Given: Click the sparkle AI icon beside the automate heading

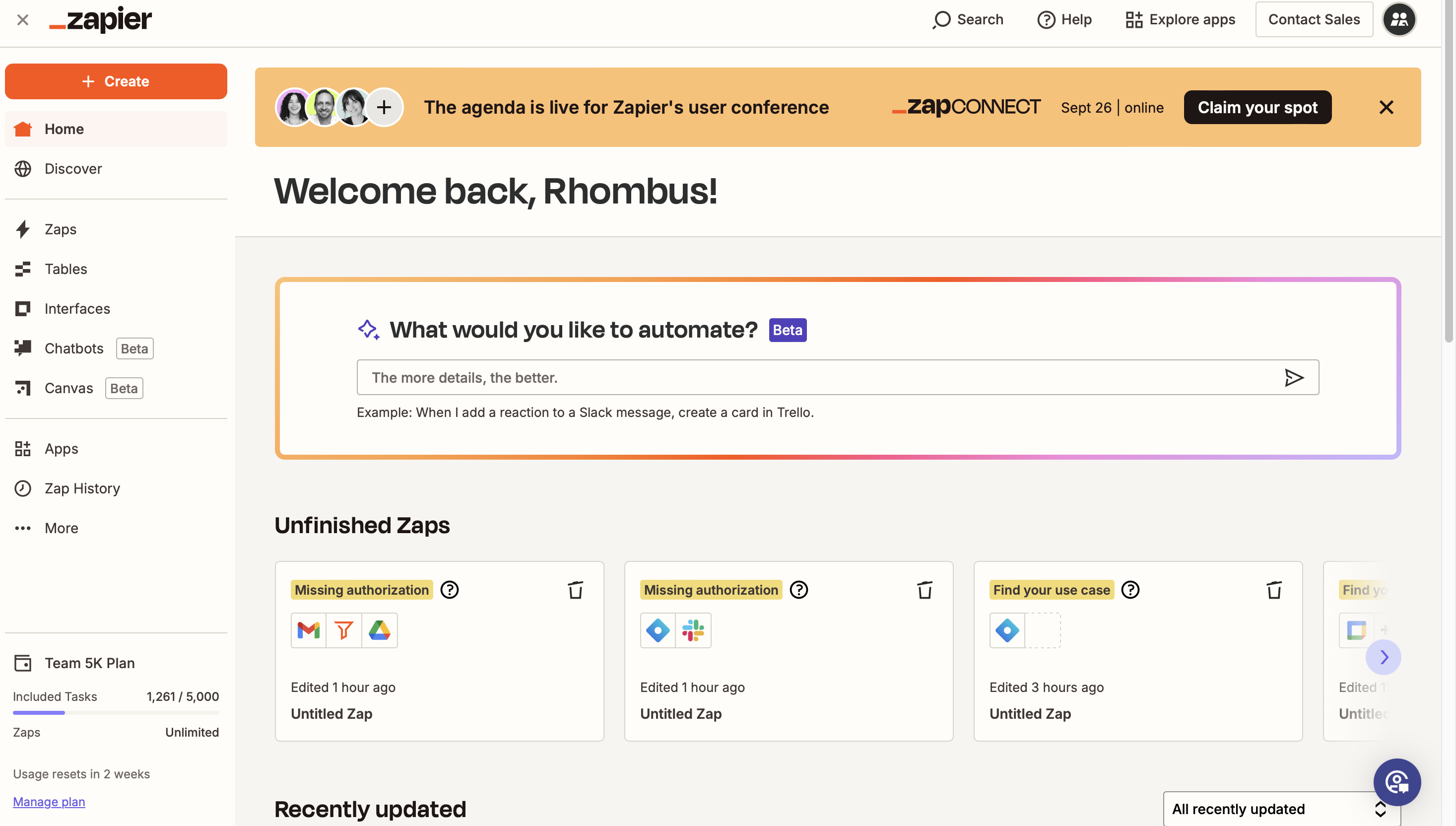Looking at the screenshot, I should (x=369, y=330).
